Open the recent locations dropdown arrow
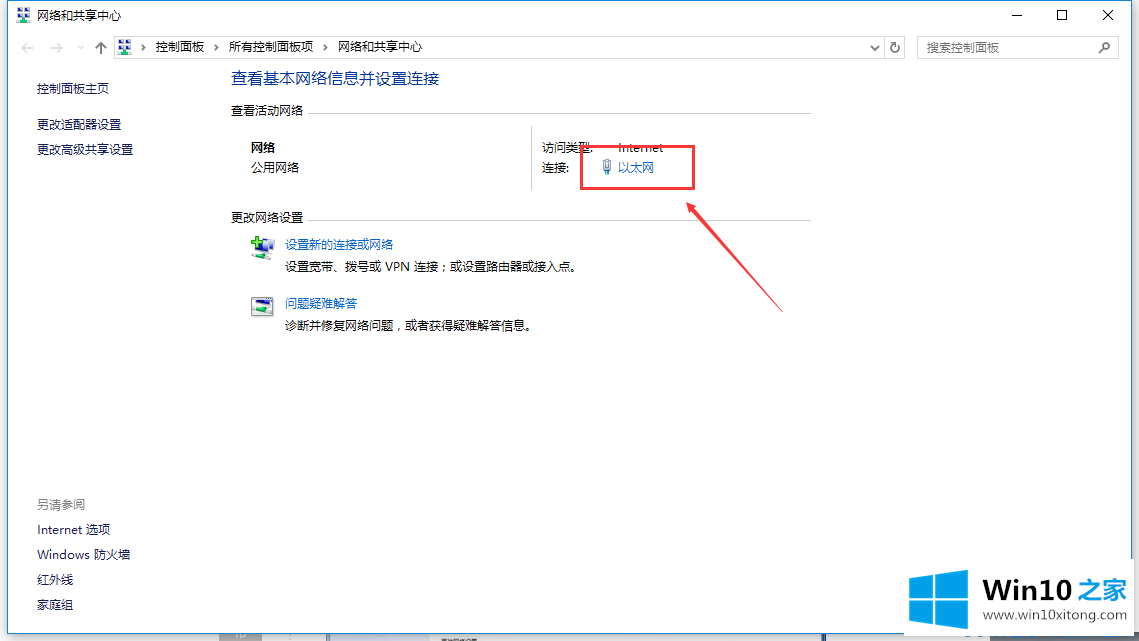 [80, 47]
